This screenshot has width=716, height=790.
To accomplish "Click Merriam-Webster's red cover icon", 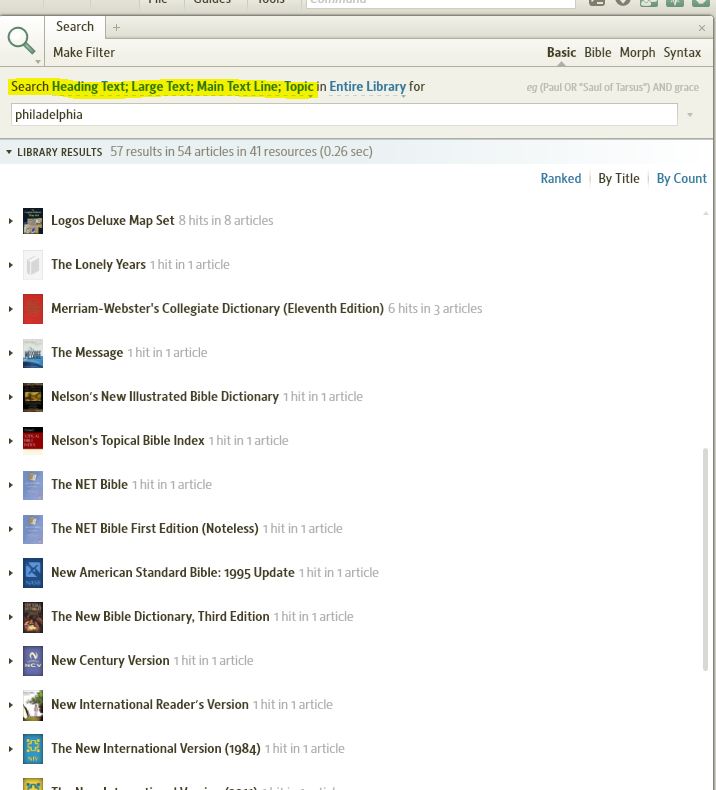I will click(x=33, y=309).
